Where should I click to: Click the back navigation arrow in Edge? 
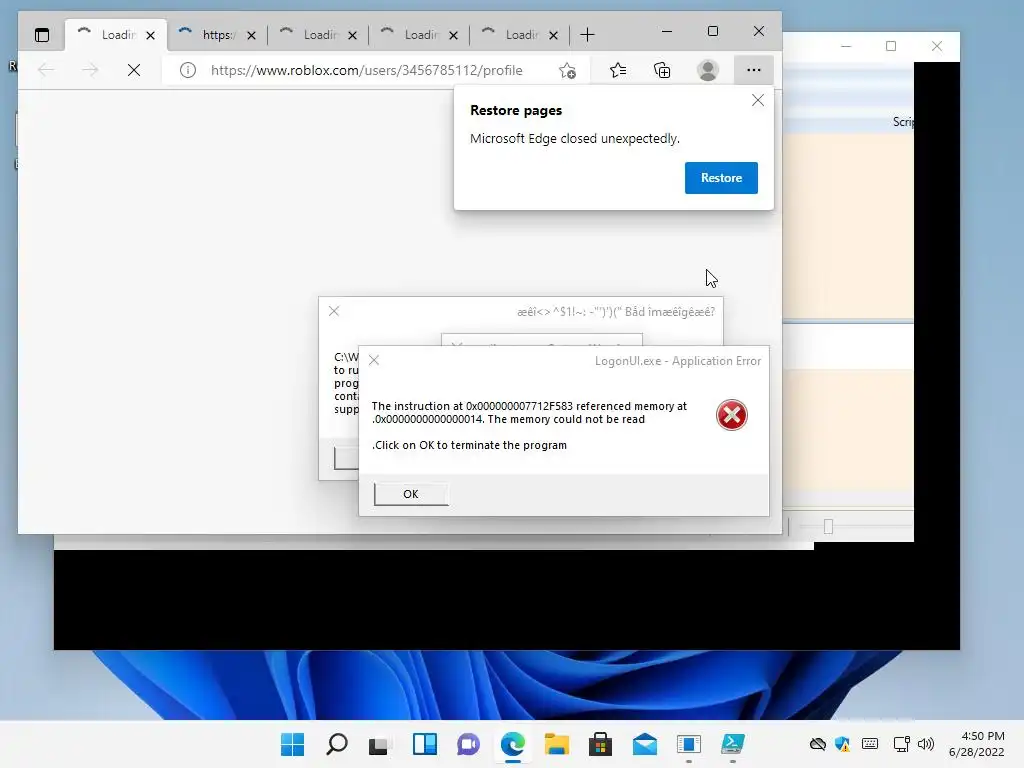pyautogui.click(x=46, y=70)
